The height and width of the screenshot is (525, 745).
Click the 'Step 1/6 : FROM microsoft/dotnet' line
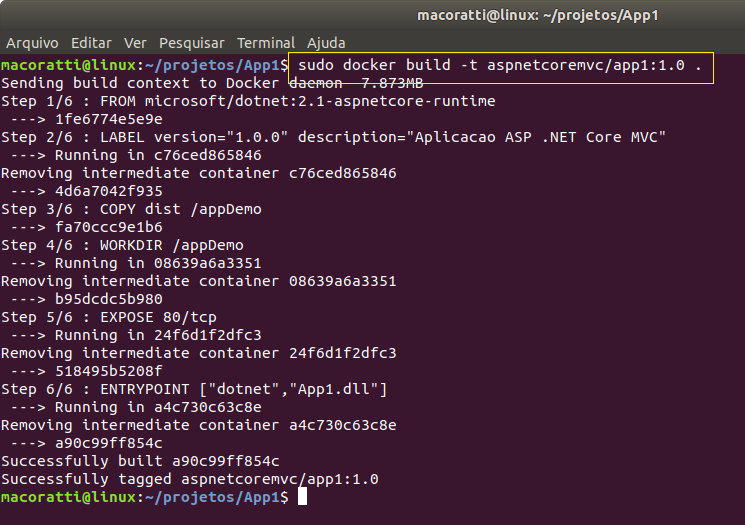coord(248,101)
